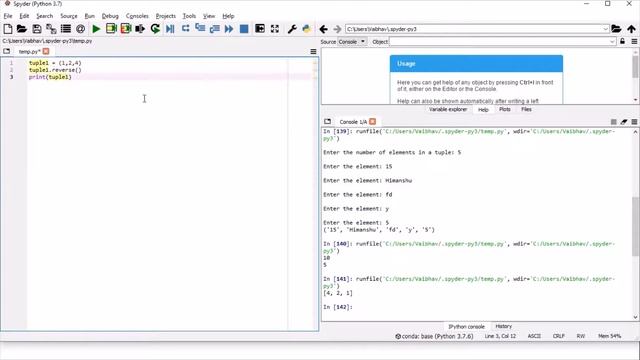640x360 pixels.
Task: Open the View menu
Action: (x=209, y=16)
